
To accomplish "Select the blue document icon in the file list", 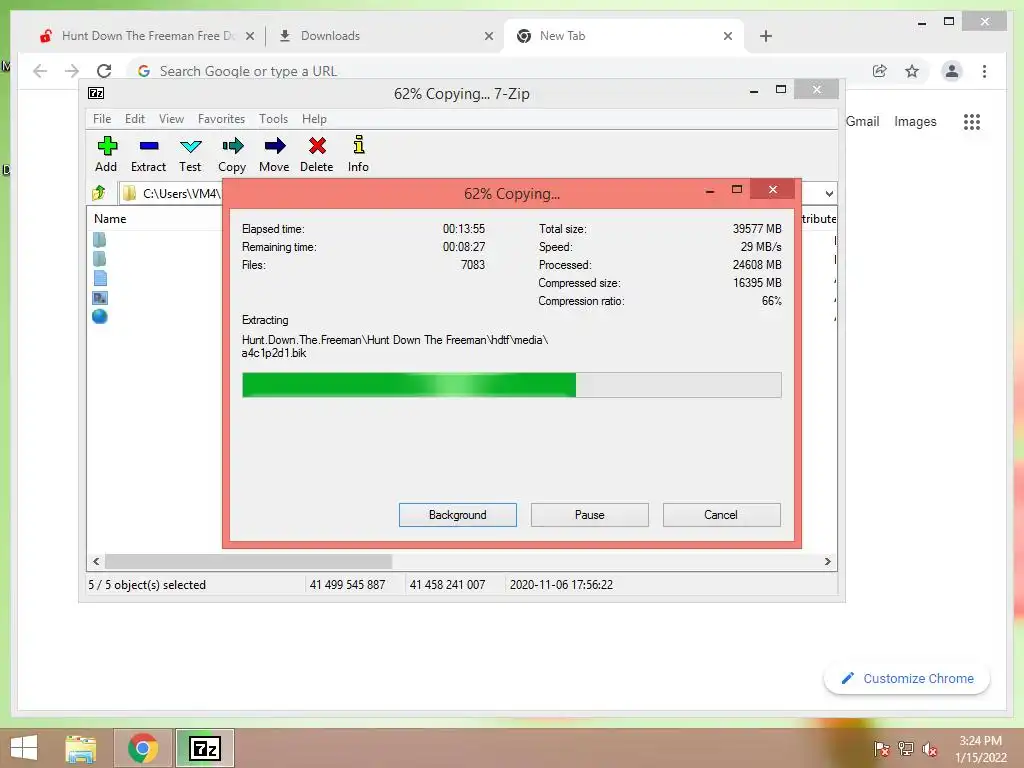I will point(100,278).
